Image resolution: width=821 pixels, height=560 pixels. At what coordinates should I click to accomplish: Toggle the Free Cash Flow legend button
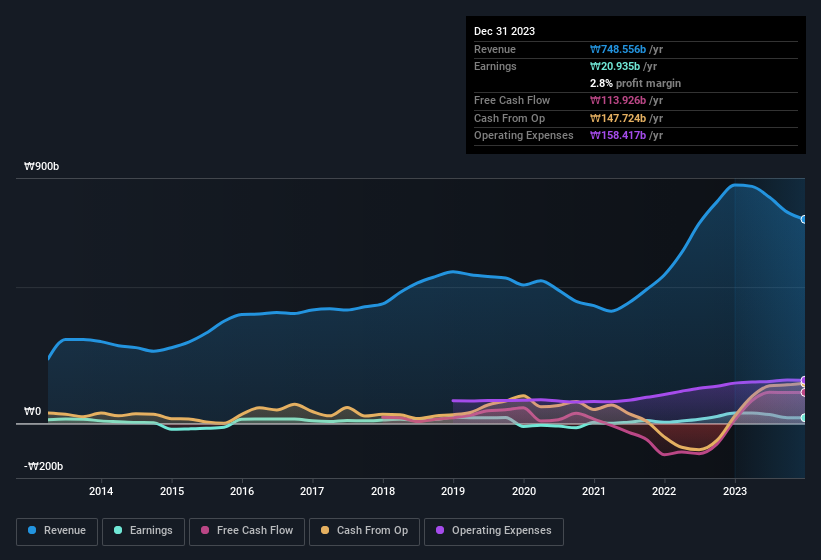coord(247,531)
